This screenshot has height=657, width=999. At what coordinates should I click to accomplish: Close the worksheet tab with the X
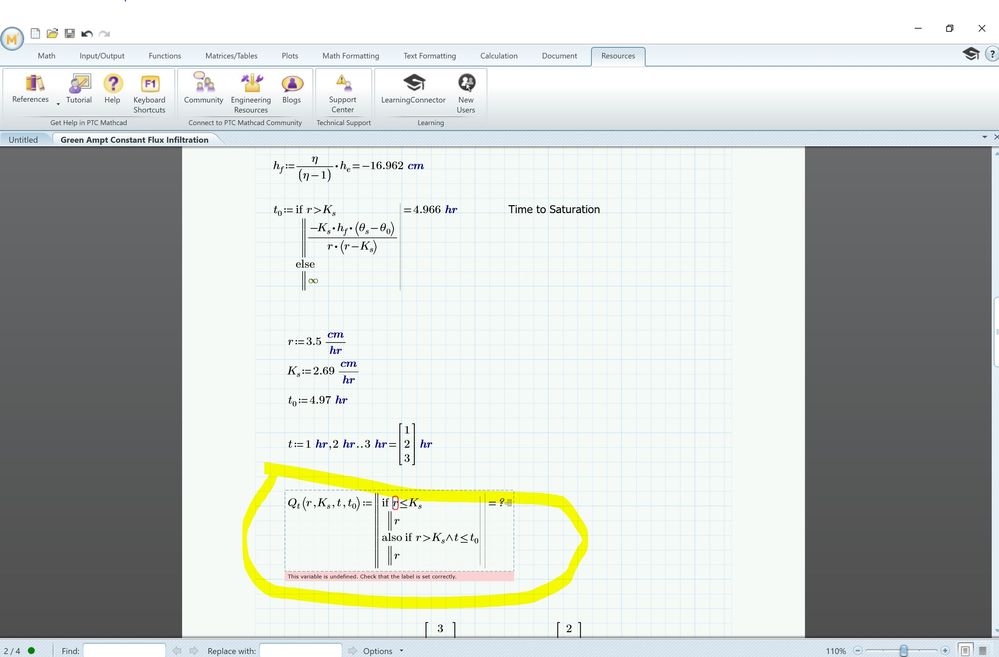[996, 137]
